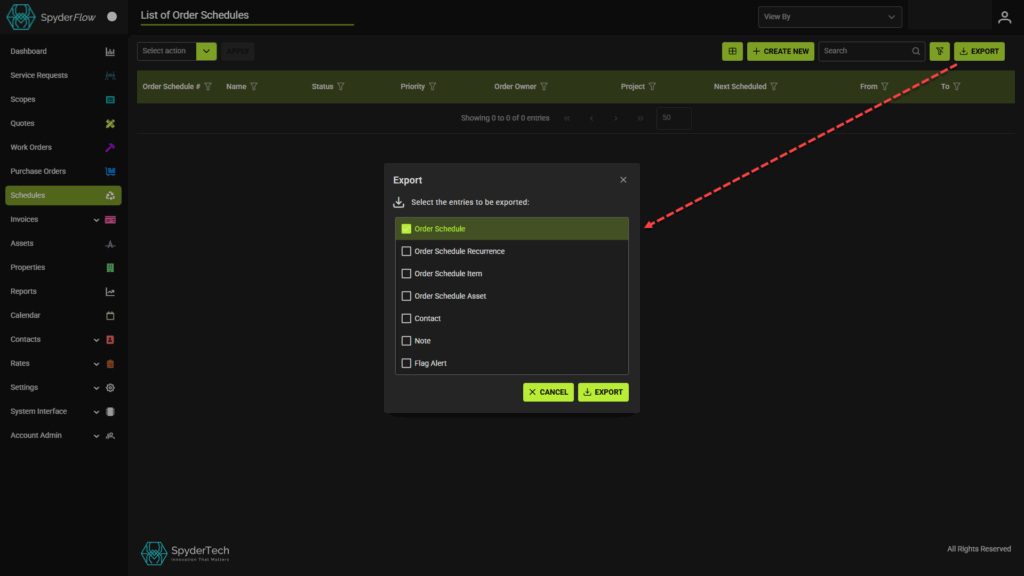This screenshot has height=576, width=1024.
Task: Enable the Order Schedule Recurrence checkbox
Action: coord(406,251)
